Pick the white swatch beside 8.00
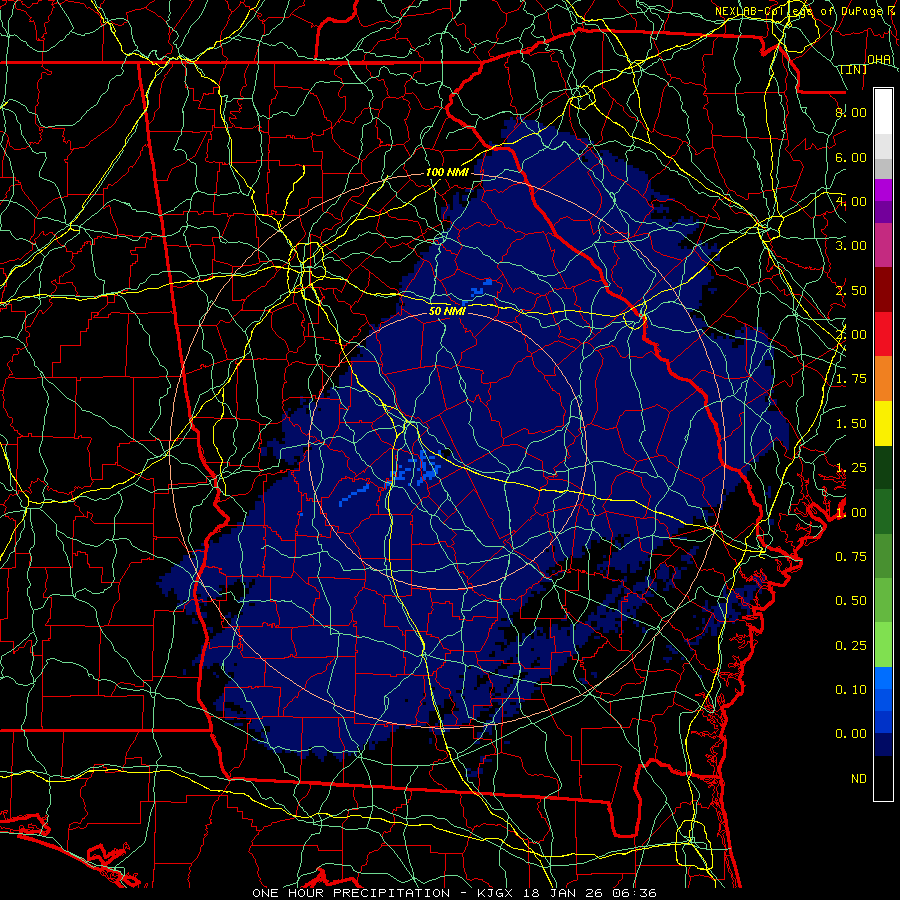Viewport: 900px width, 900px height. click(x=883, y=112)
